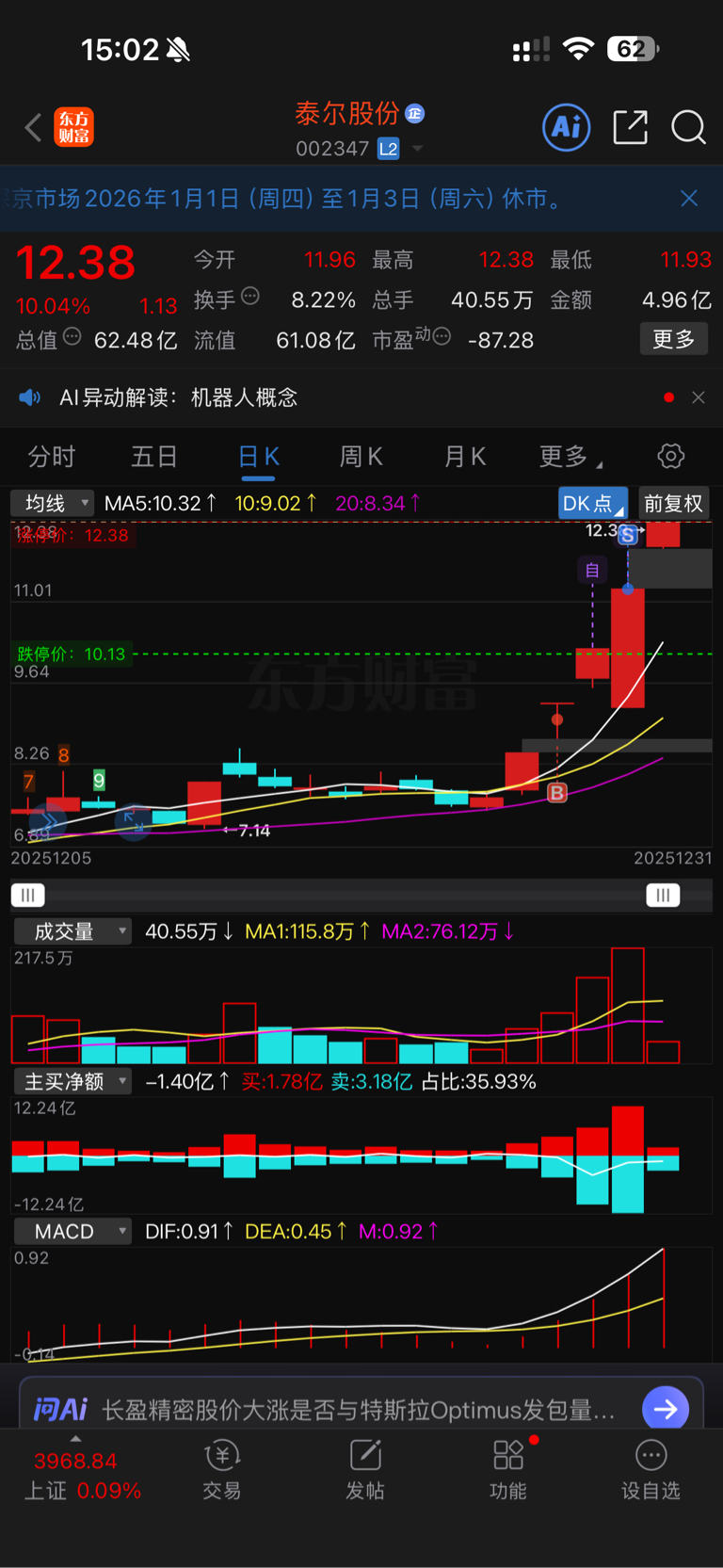Open the search magnifier icon
Image resolution: width=723 pixels, height=1568 pixels.
(x=688, y=127)
